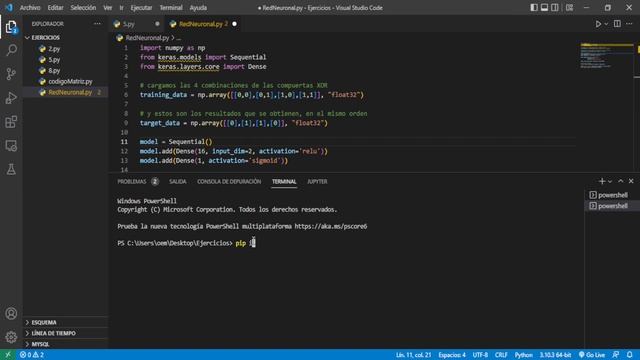The image size is (640, 360).
Task: Toggle the secondary side bar layout icon
Action: (555, 7)
